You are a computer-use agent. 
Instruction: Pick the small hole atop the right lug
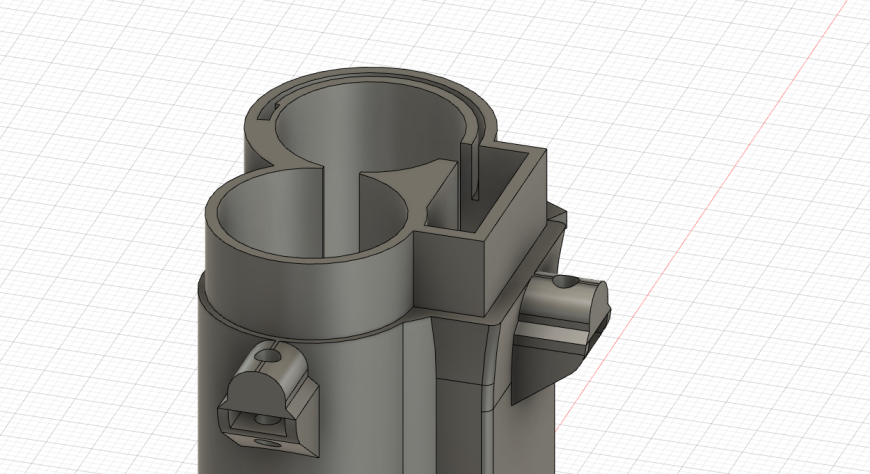coord(566,283)
